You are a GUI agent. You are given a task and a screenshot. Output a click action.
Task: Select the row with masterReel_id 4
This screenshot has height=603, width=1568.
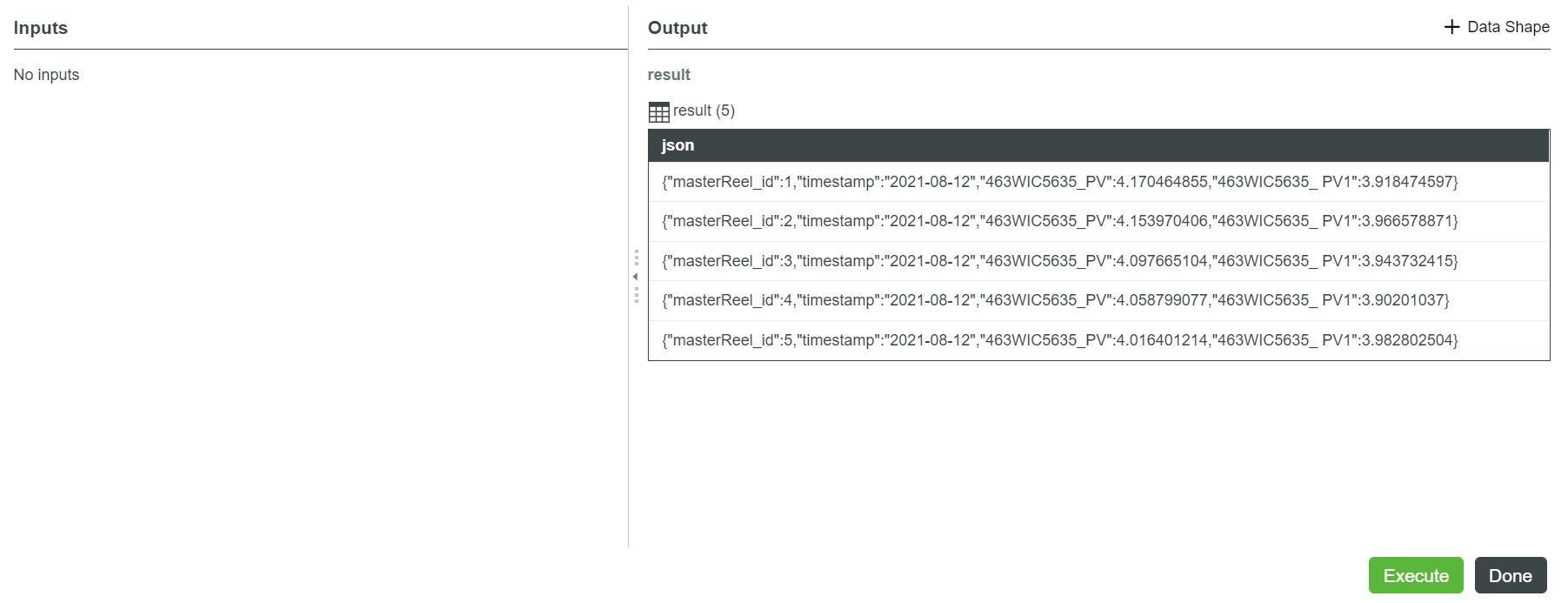point(1055,300)
